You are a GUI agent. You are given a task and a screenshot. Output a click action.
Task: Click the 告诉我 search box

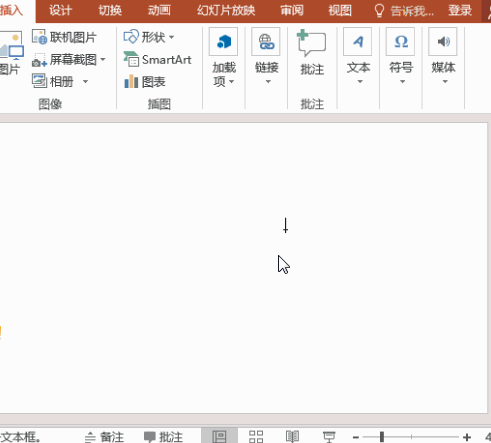click(x=405, y=11)
